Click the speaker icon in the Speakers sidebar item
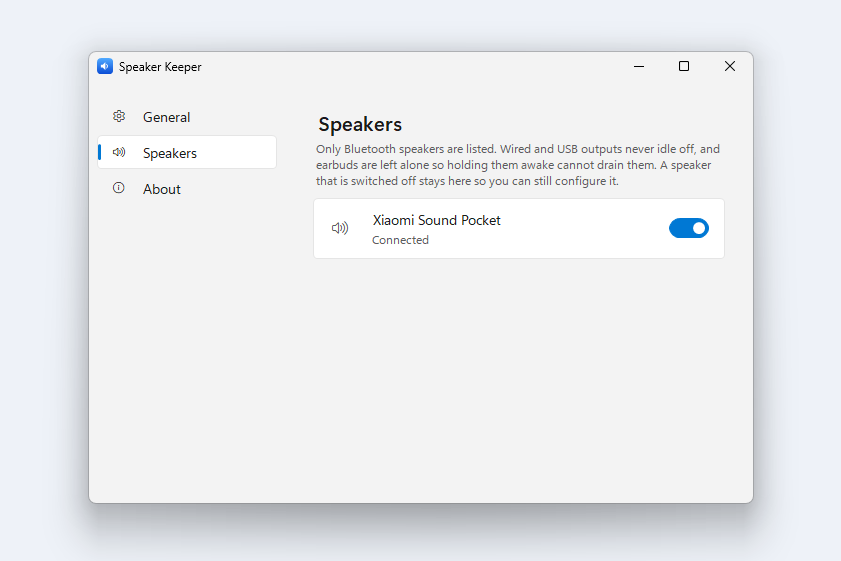 (x=119, y=152)
